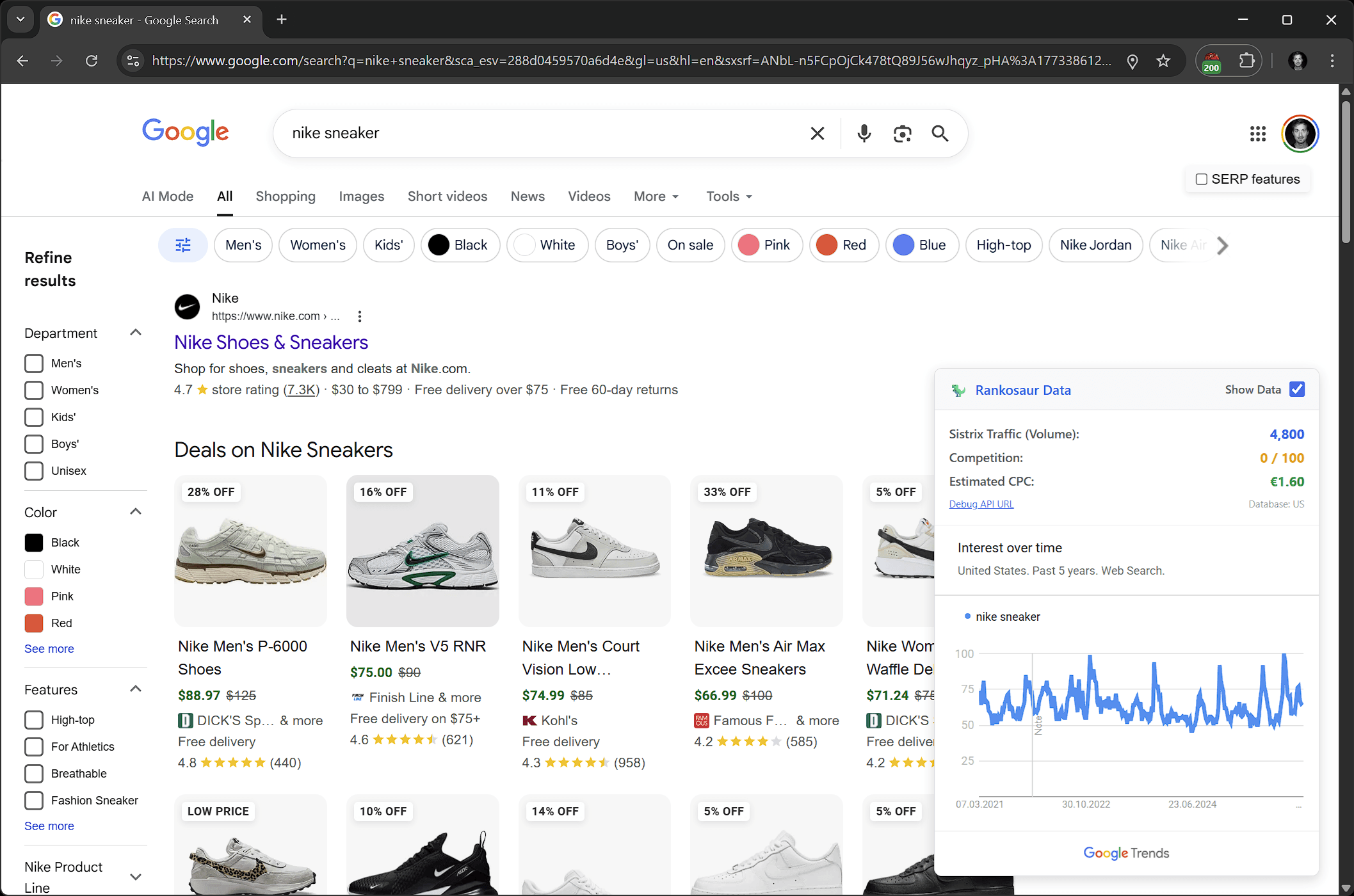
Task: Open the More search categories dropdown
Action: (x=655, y=196)
